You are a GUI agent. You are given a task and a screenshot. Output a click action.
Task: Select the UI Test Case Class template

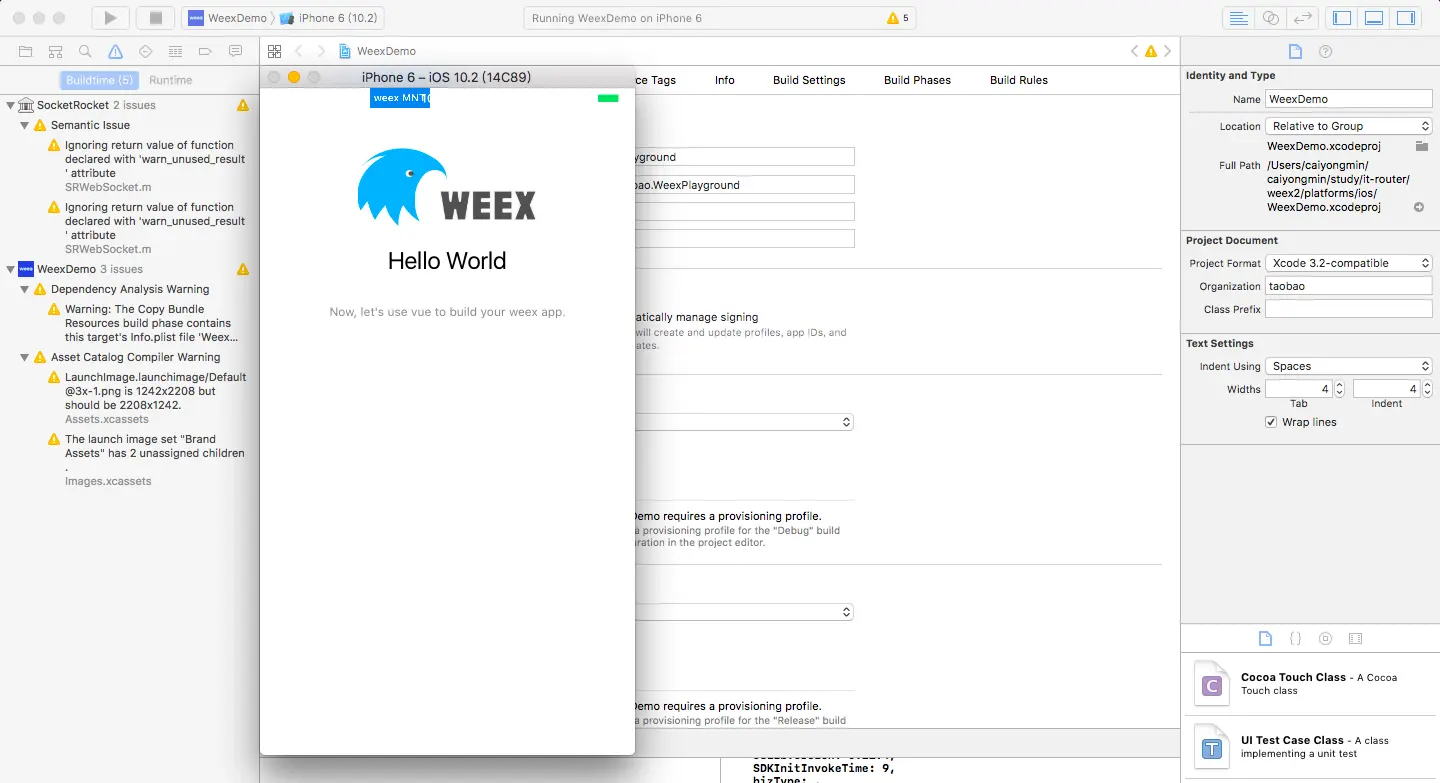click(1310, 747)
